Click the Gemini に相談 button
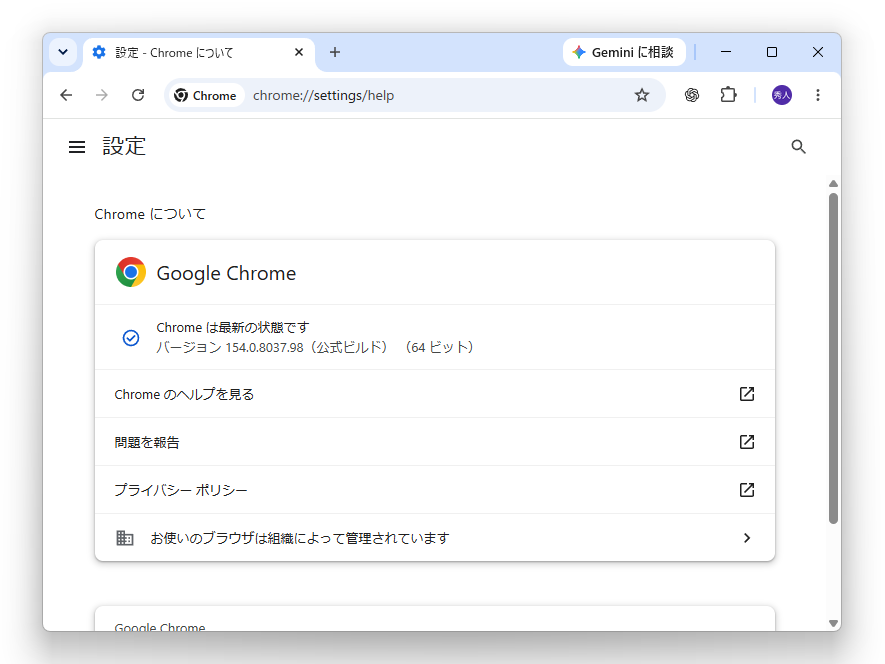Screen dimensions: 885x664 (624, 52)
